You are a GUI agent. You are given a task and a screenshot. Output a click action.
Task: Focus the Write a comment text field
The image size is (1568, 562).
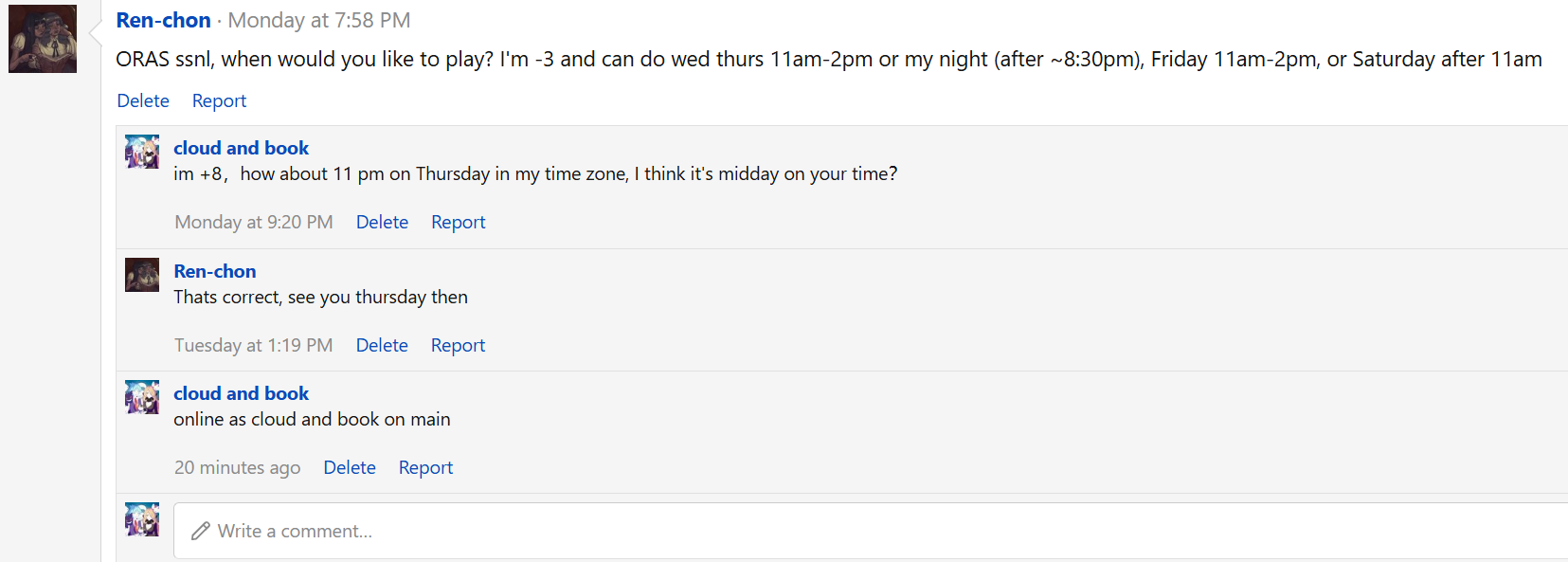tap(871, 531)
